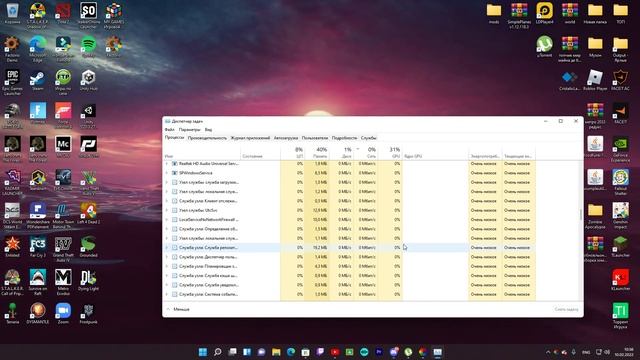Select the Zoom desktop icon
640x360 pixels.
[x=63, y=313]
